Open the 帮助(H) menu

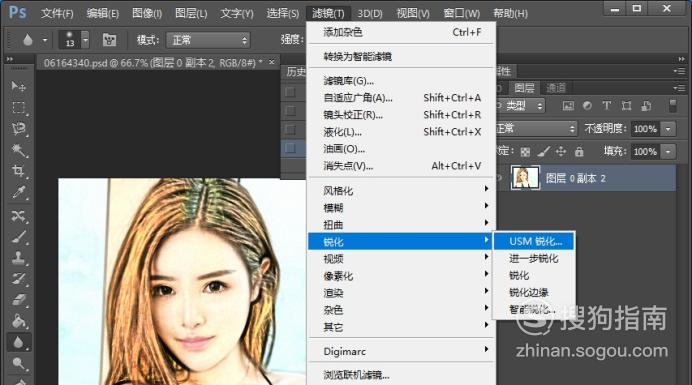[510, 14]
